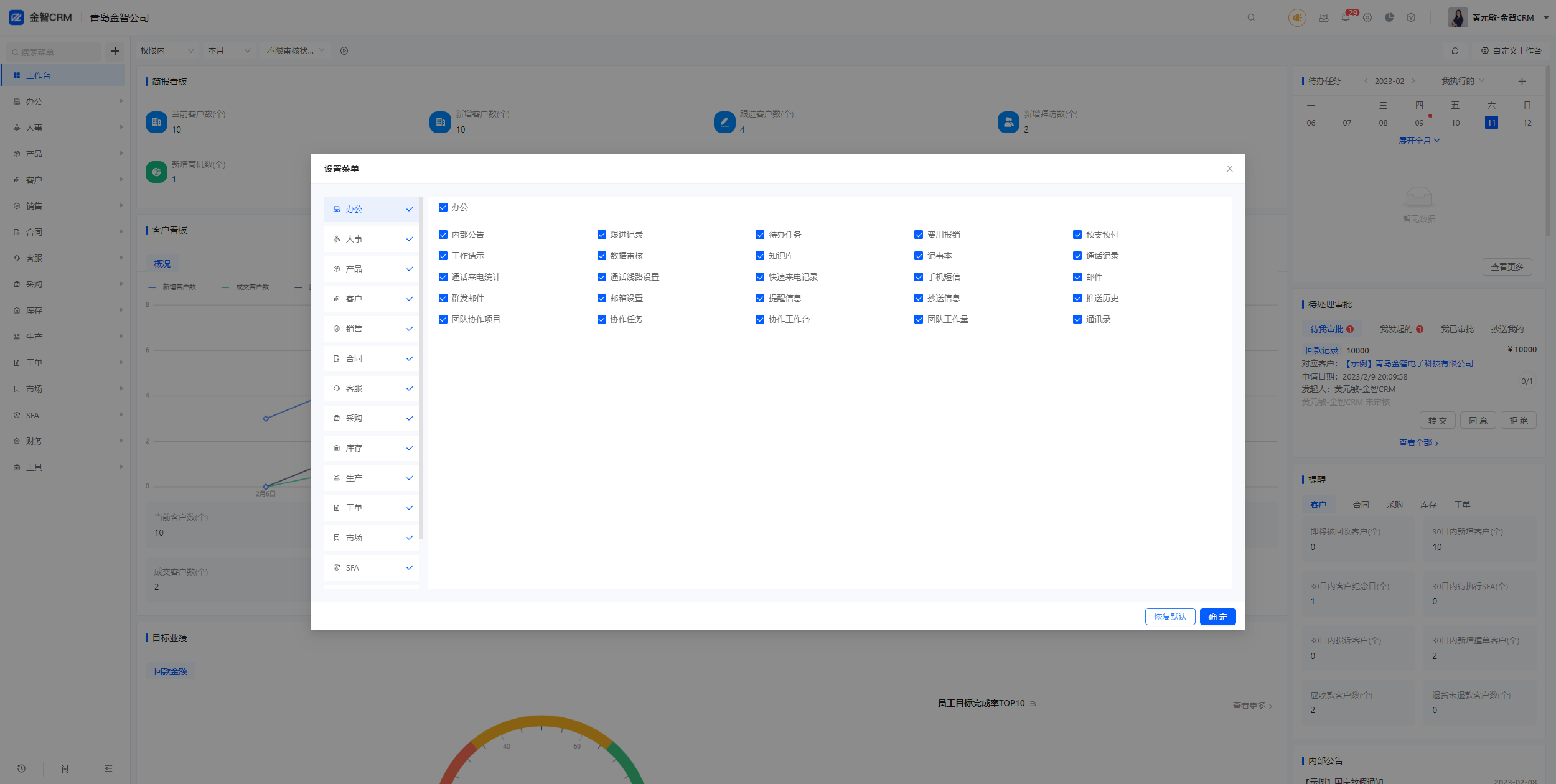This screenshot has width=1556, height=784.
Task: Click the plus icon beside menu search
Action: tap(115, 51)
